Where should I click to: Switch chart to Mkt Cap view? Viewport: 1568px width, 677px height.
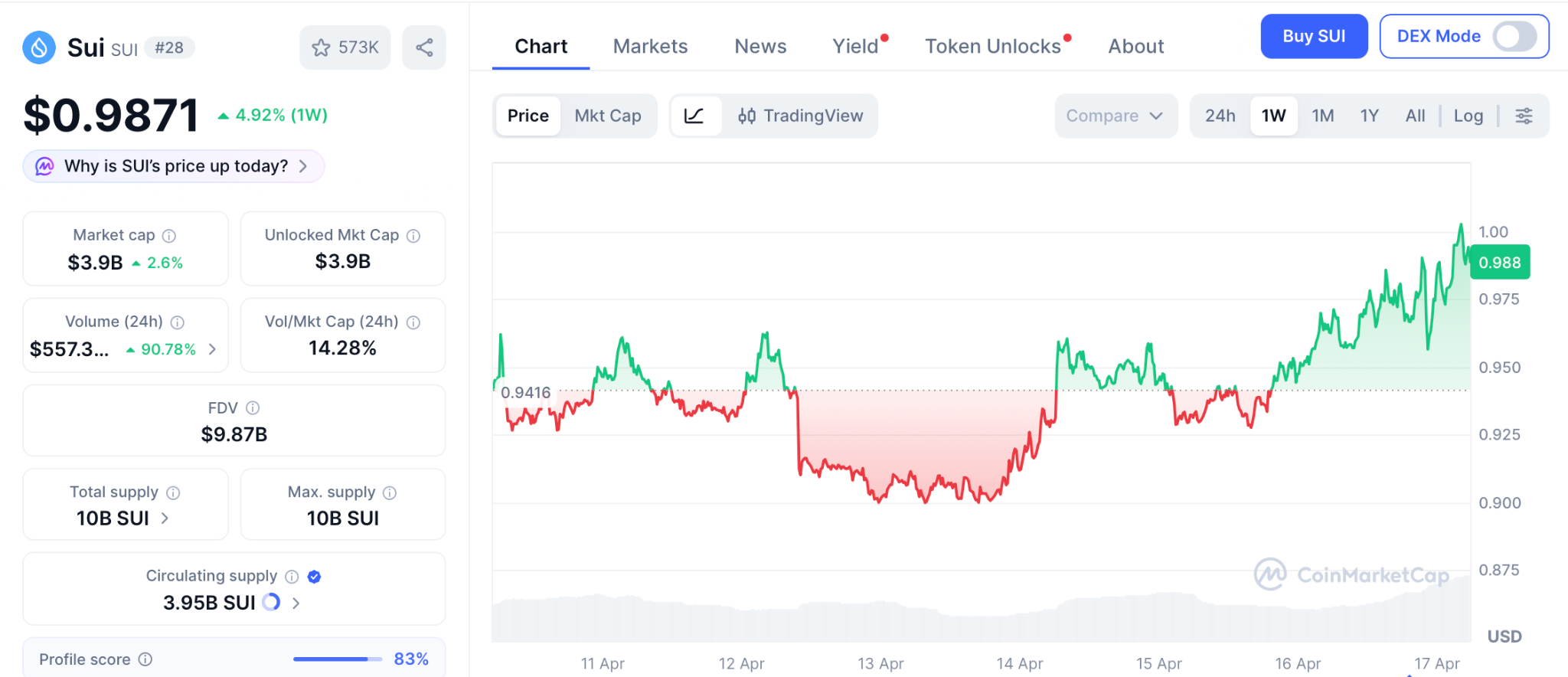[x=608, y=116]
